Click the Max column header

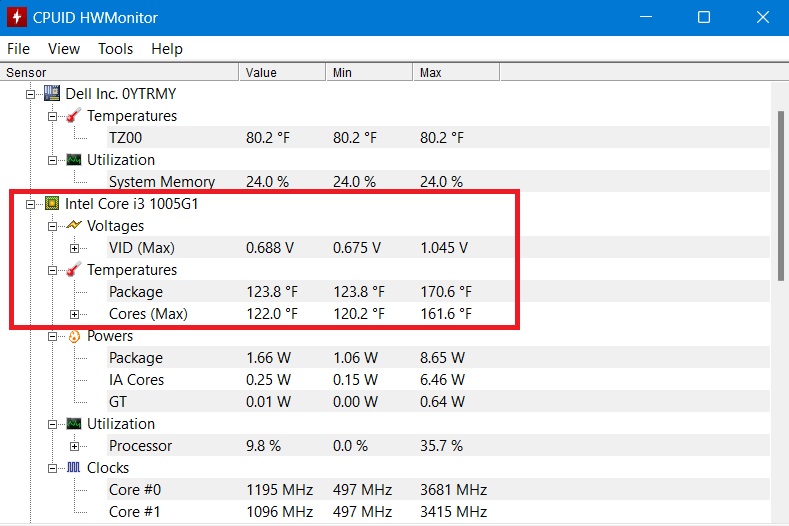click(x=456, y=72)
